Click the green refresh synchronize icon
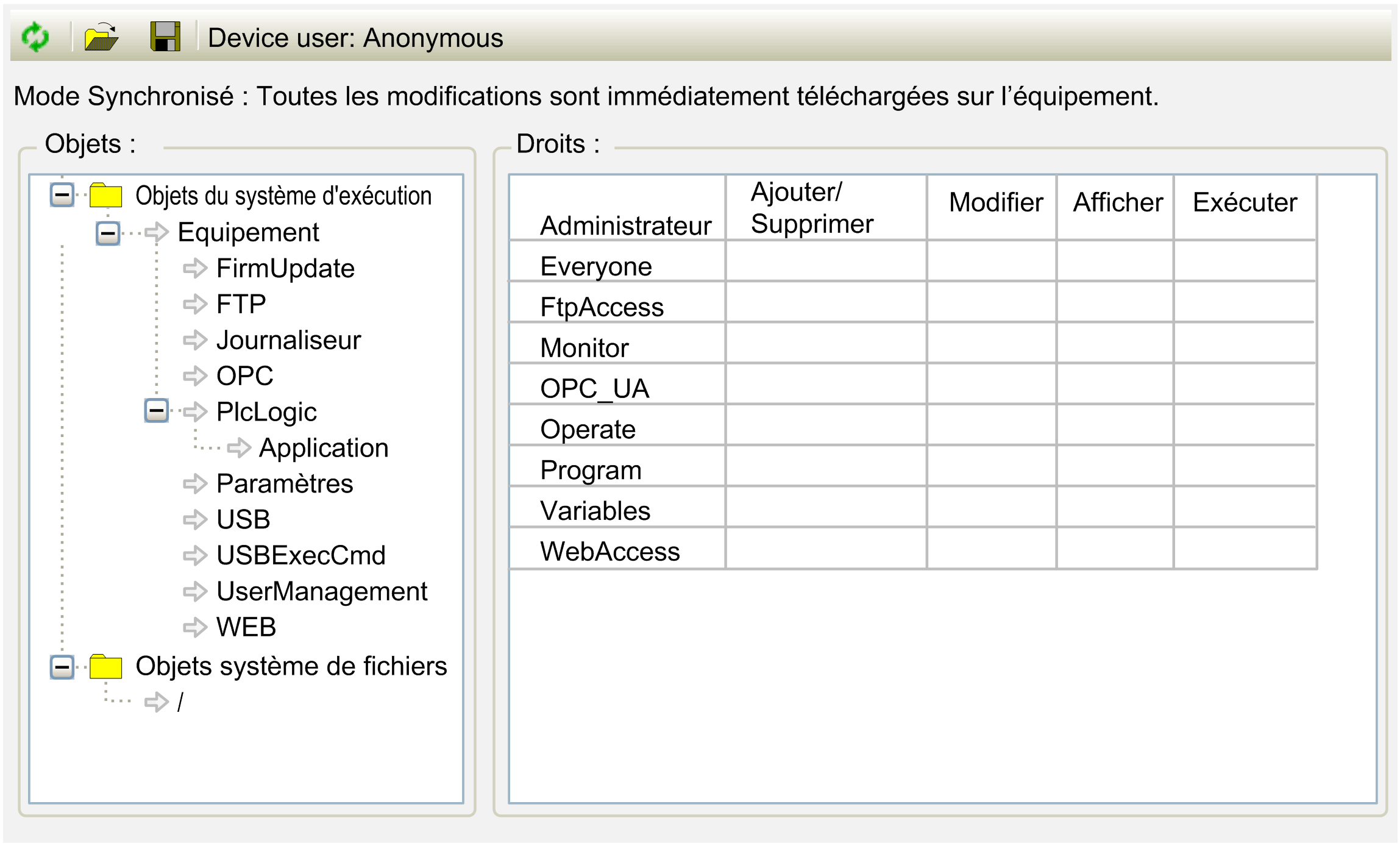 click(35, 37)
